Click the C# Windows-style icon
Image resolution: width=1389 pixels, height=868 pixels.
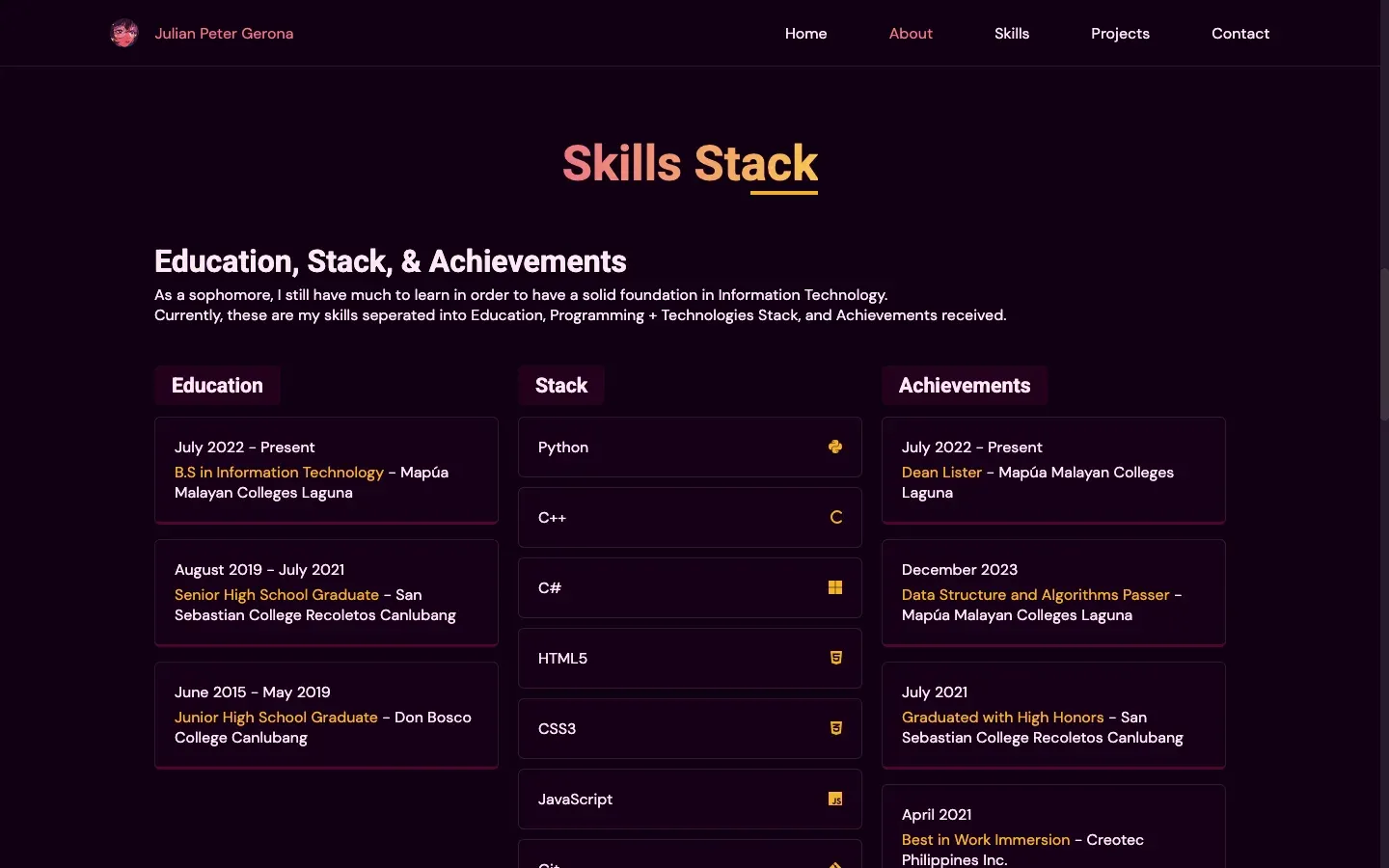(x=835, y=587)
